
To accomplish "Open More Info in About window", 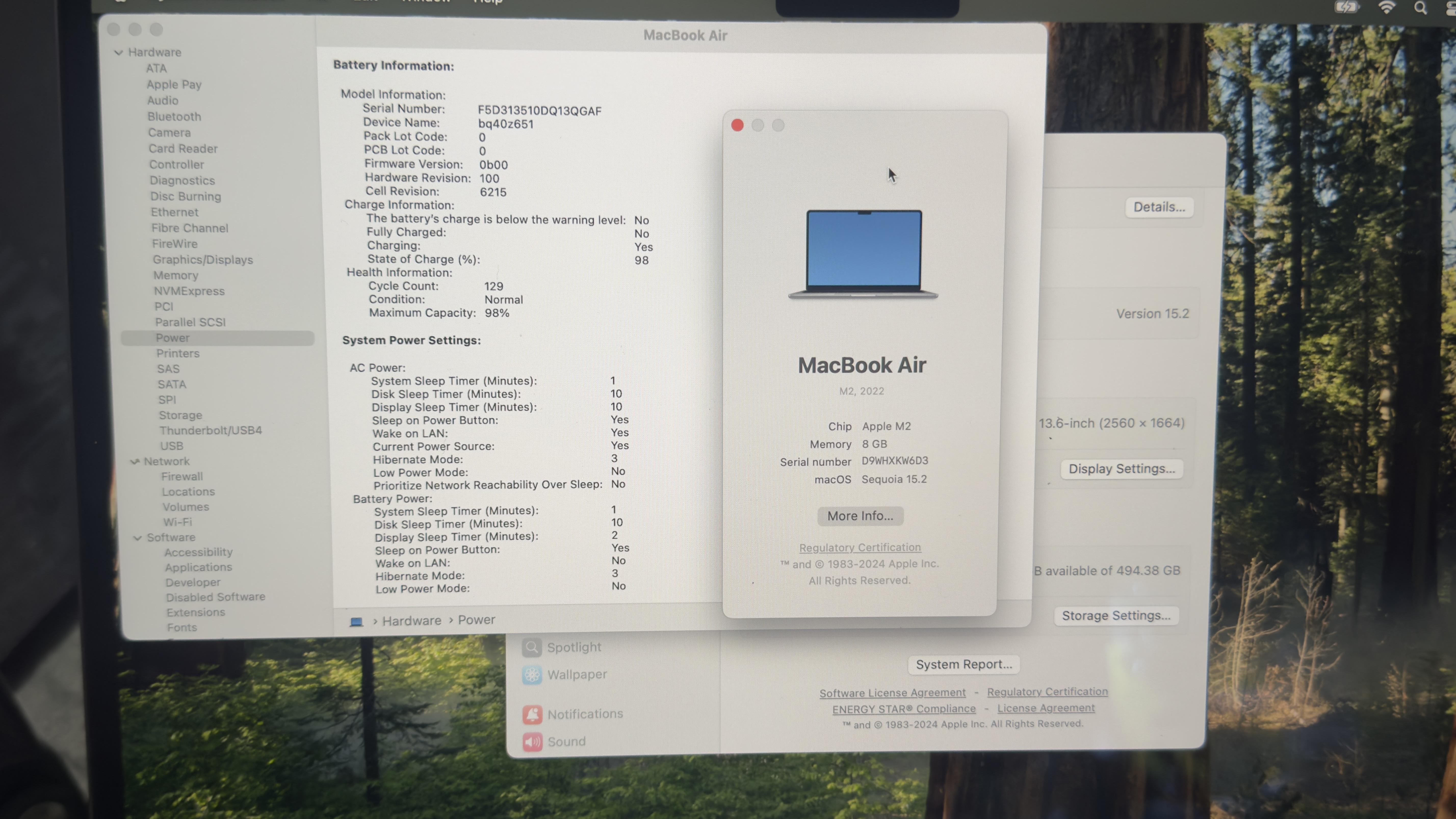I will click(x=860, y=516).
